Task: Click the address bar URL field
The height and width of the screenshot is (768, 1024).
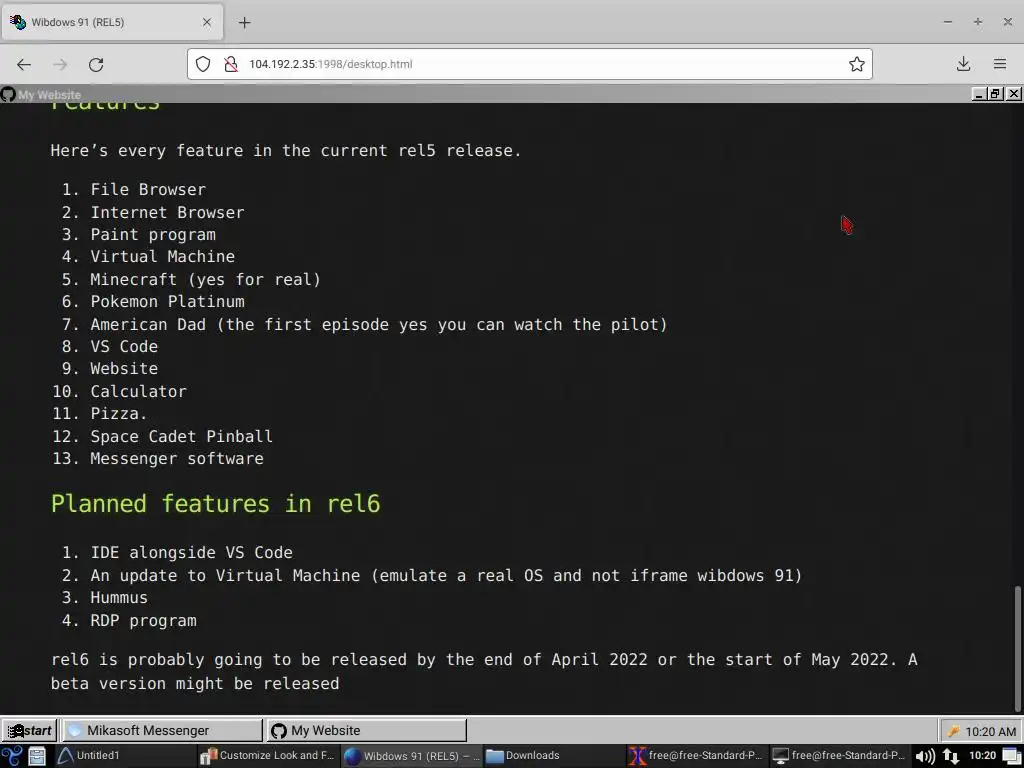Action: [529, 64]
